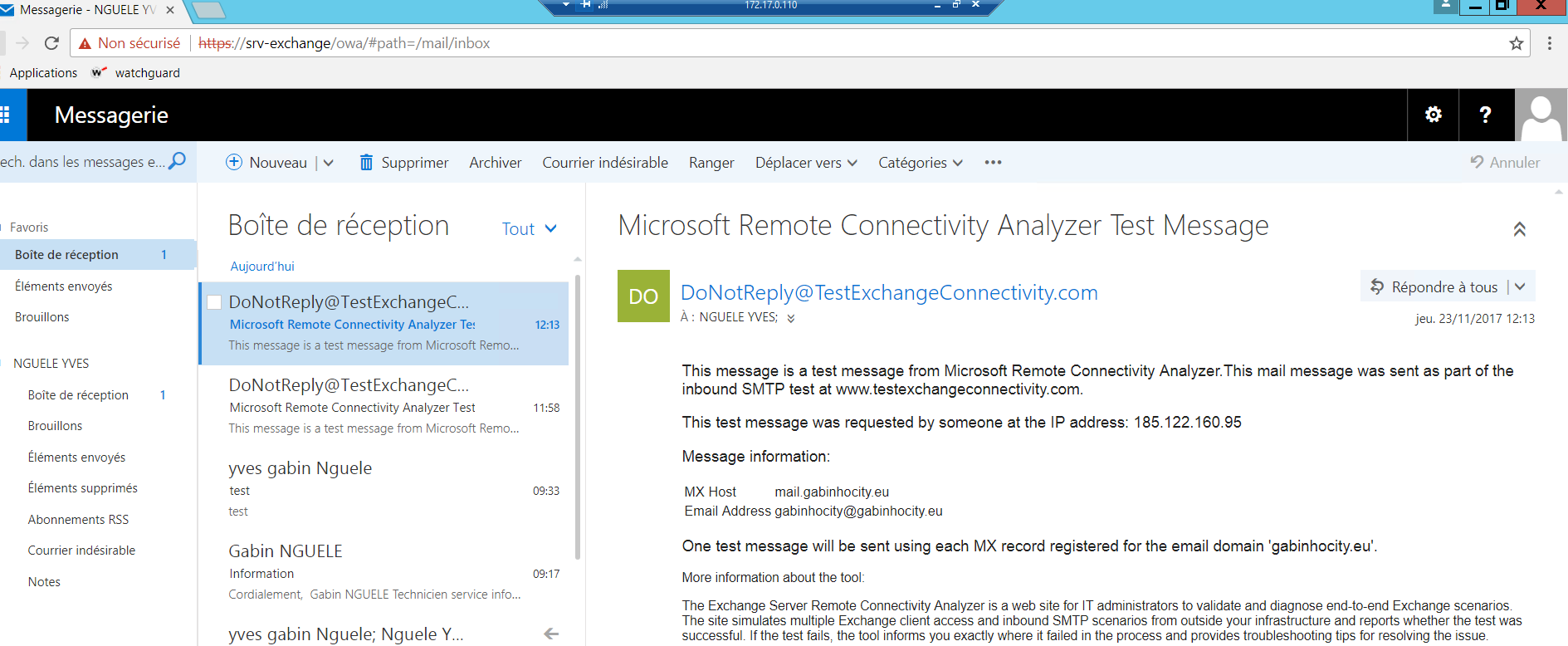Click the Aujourd'hui group header
Screen dimensions: 1568x646
(x=262, y=267)
